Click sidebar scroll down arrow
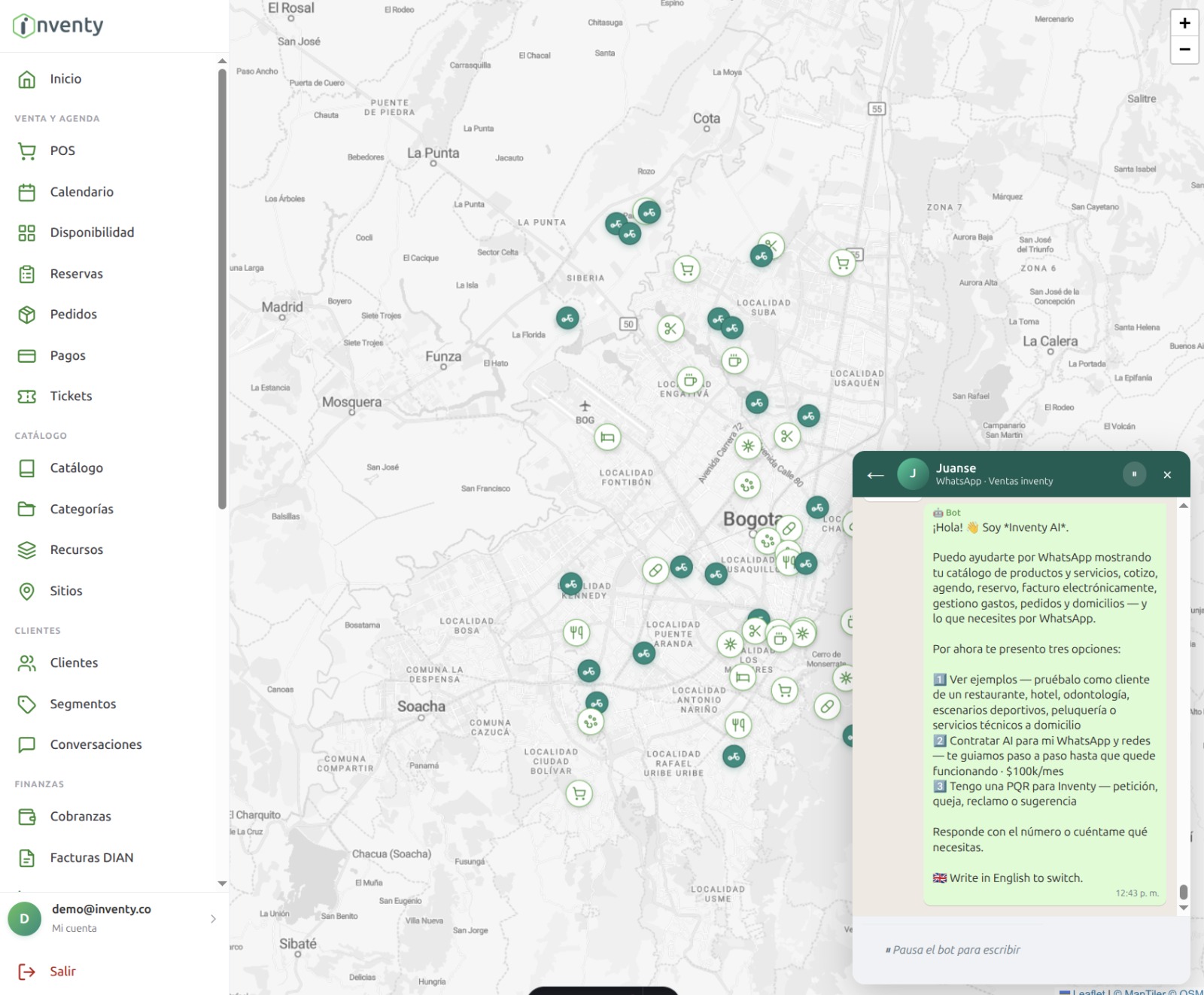 222,884
